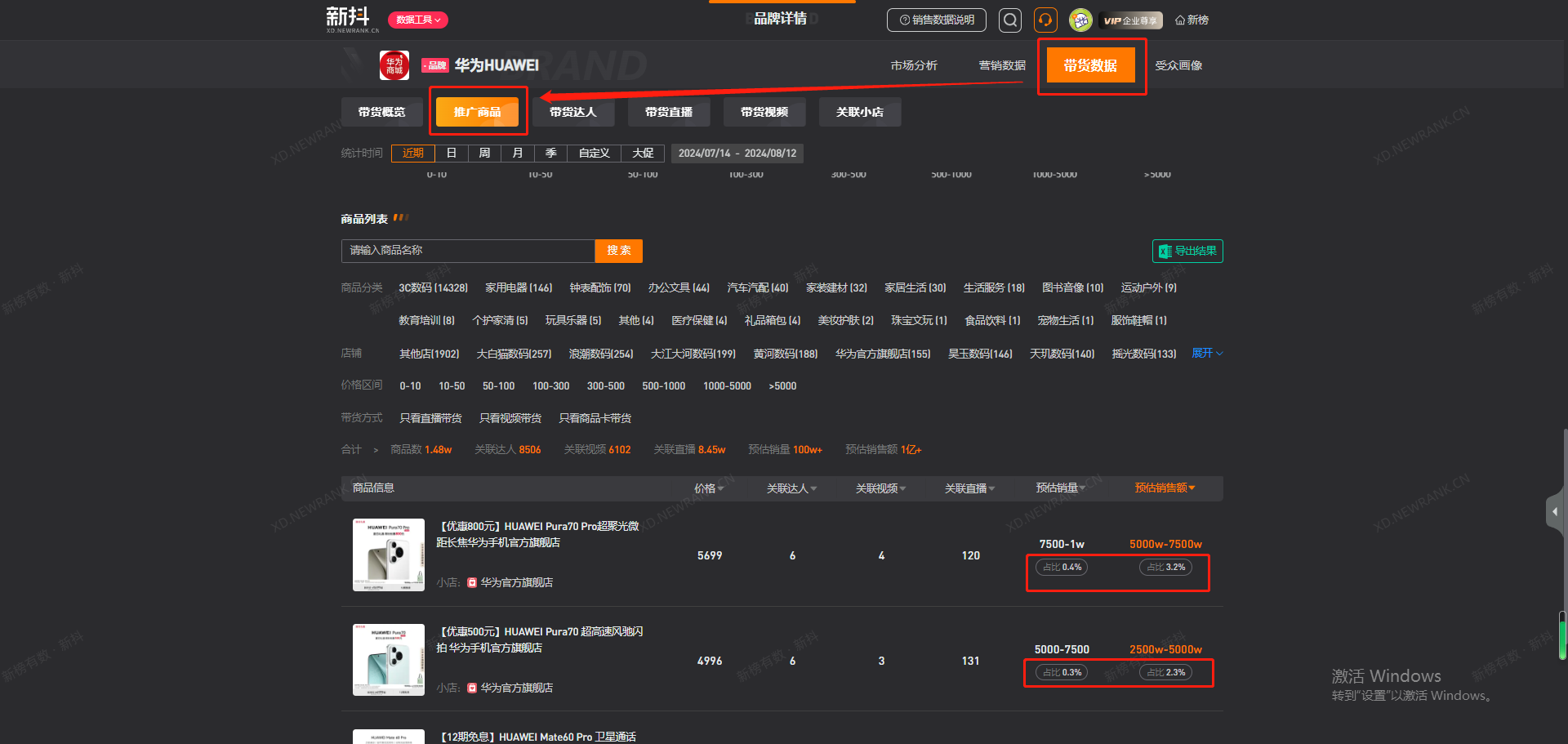
Task: Choose 月 time range option
Action: coord(518,154)
